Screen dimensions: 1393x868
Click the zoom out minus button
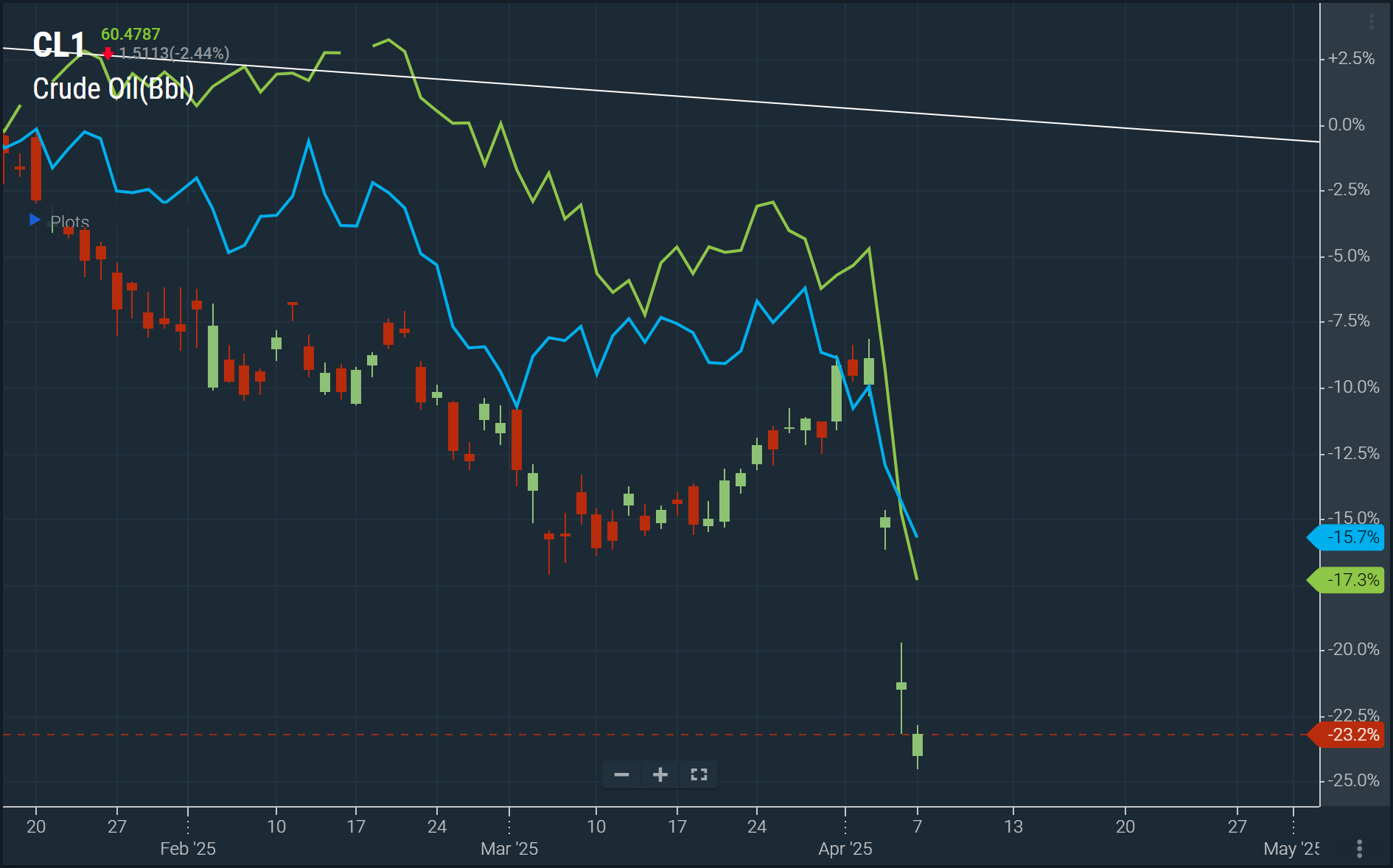[x=621, y=774]
